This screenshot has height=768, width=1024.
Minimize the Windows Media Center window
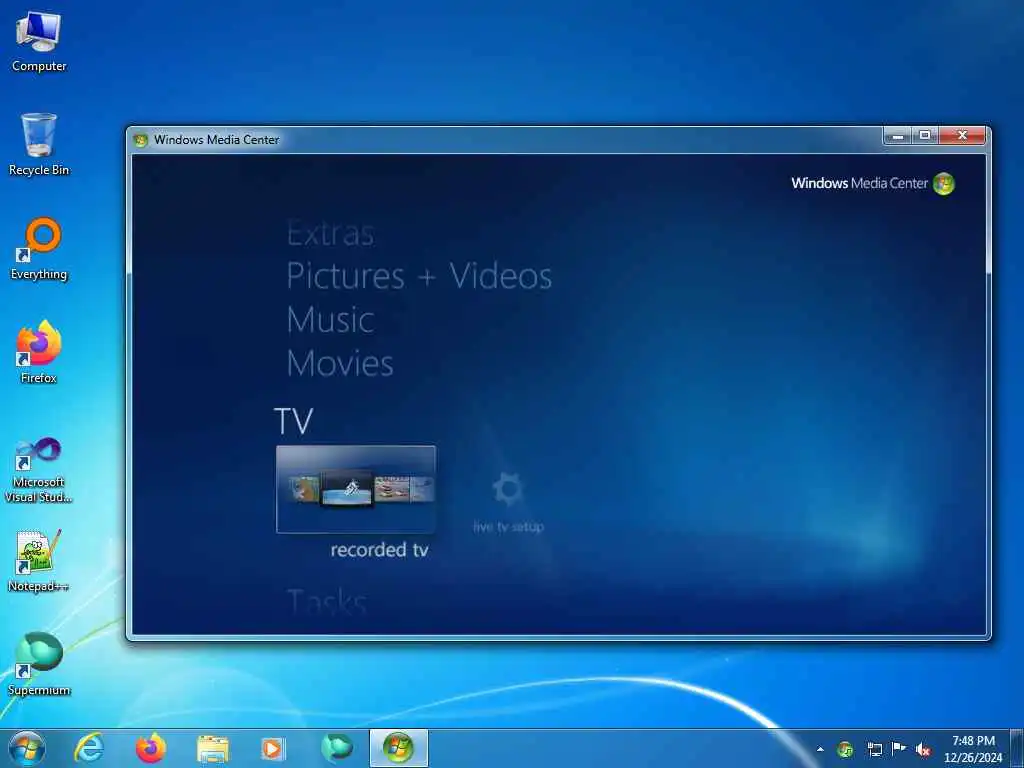click(898, 136)
